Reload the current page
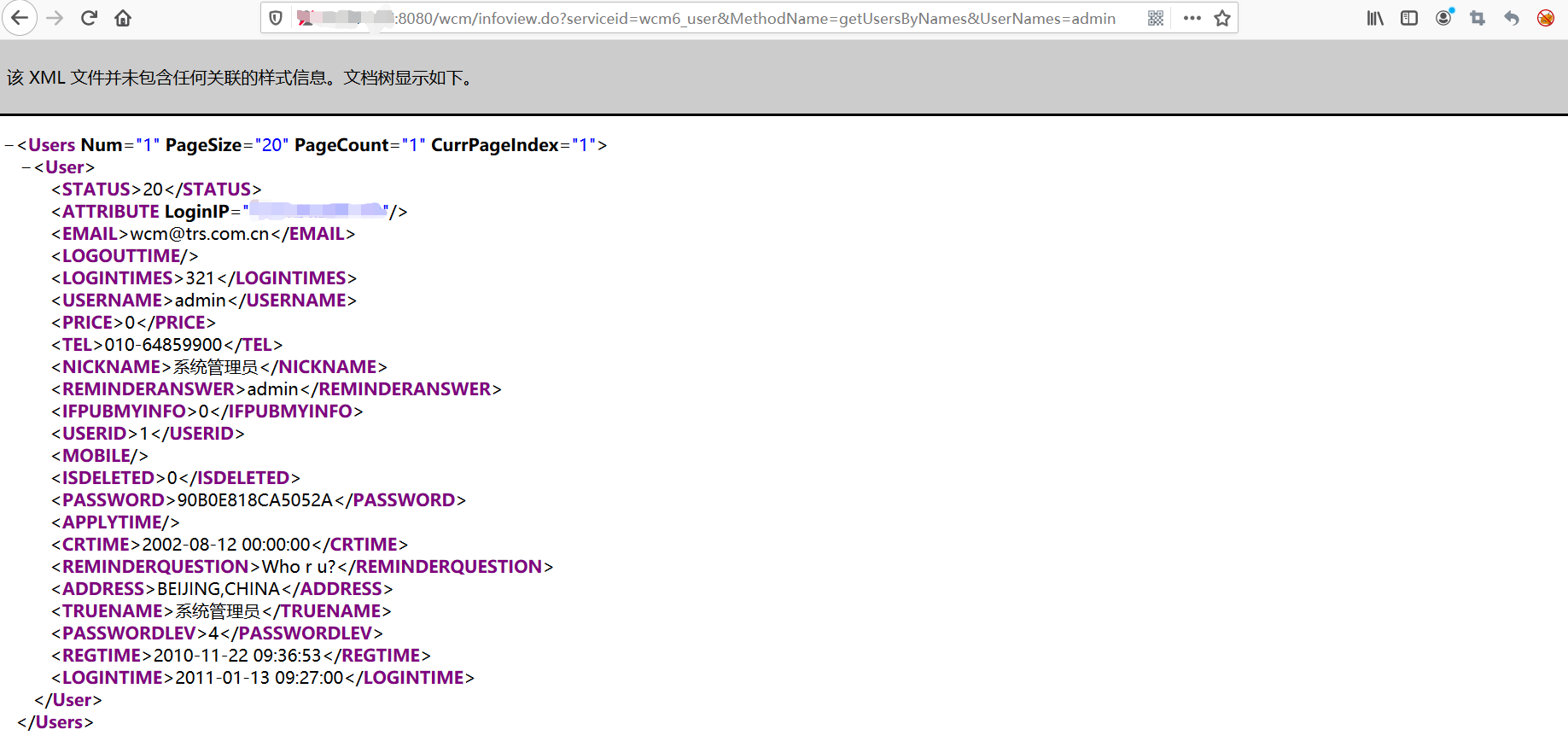The image size is (1568, 747). tap(89, 18)
